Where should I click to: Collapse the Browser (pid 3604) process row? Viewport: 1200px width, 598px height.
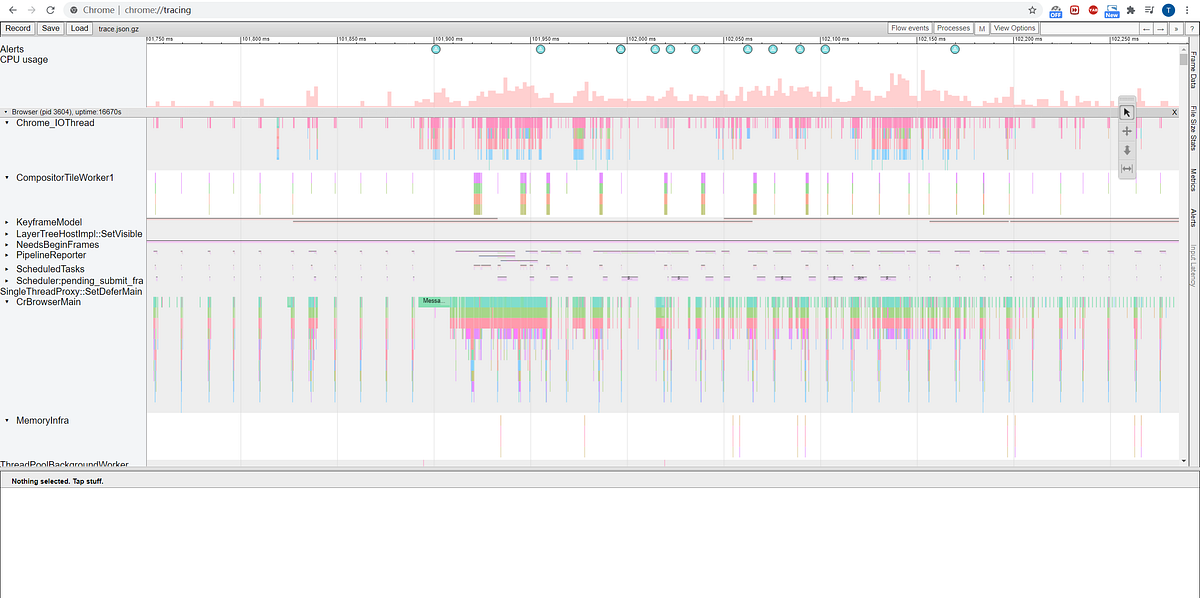click(6, 111)
